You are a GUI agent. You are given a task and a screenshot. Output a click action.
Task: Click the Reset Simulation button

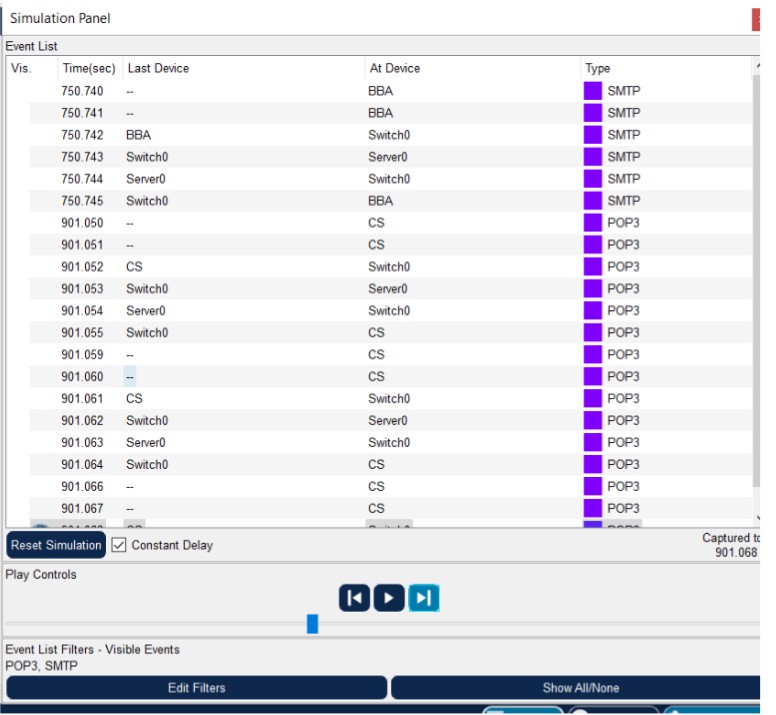56,545
